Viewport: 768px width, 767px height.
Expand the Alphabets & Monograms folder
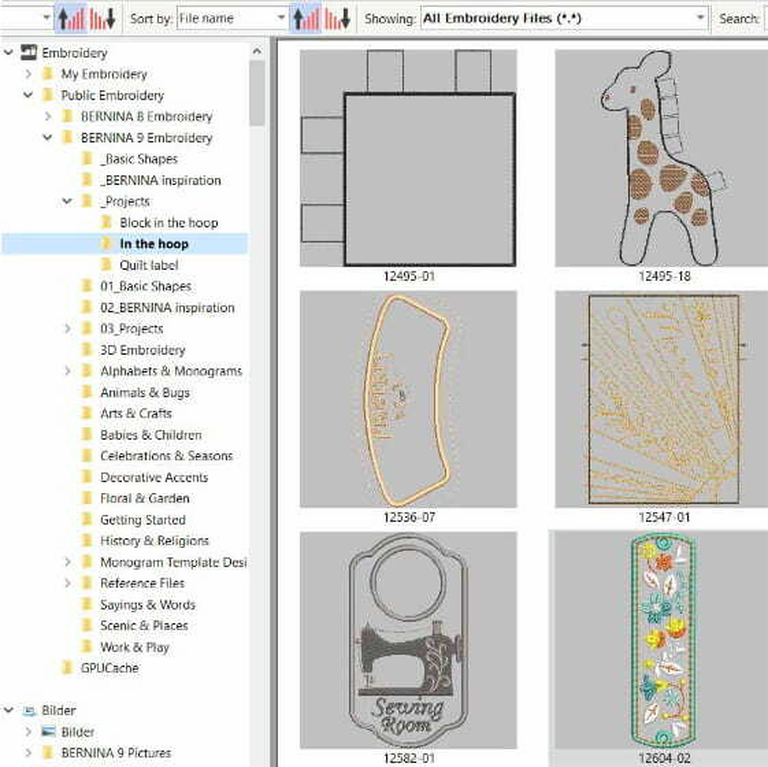pos(67,371)
